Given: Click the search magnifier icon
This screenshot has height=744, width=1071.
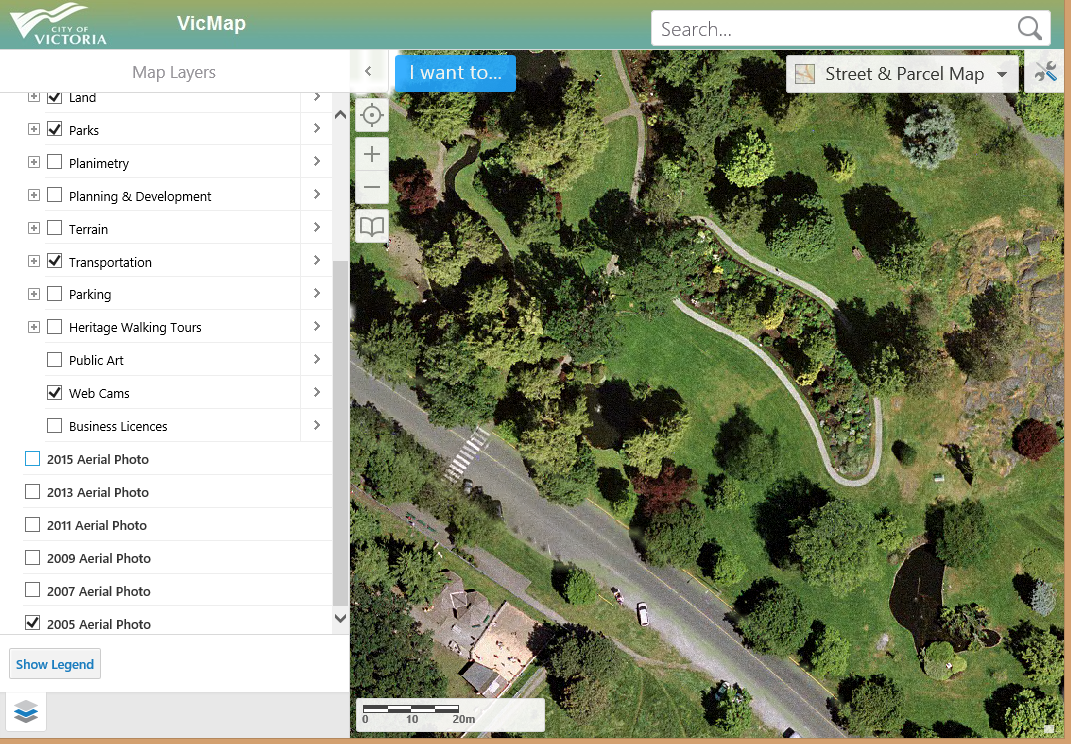Looking at the screenshot, I should click(1029, 29).
